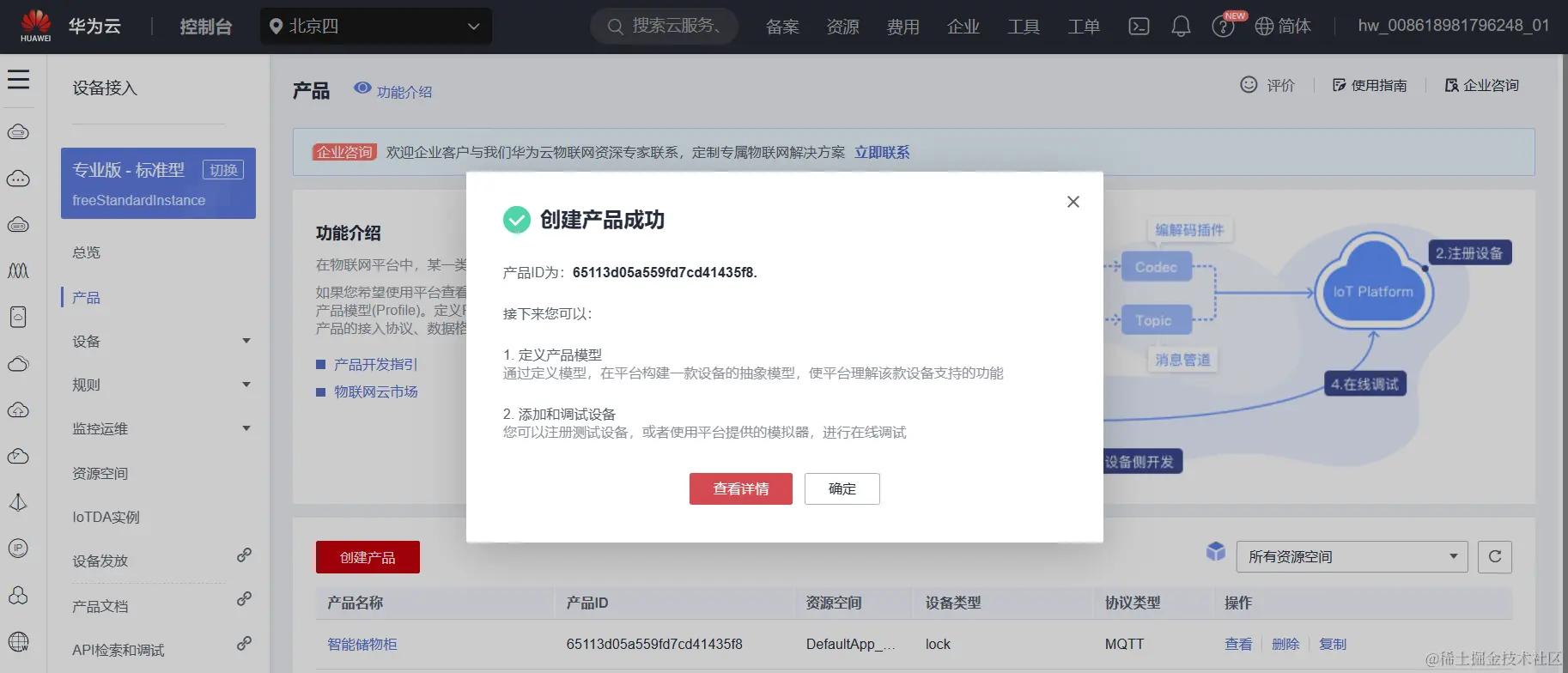Click 删除 in the 智能储物柜 row
The width and height of the screenshot is (1568, 673).
coord(1285,644)
